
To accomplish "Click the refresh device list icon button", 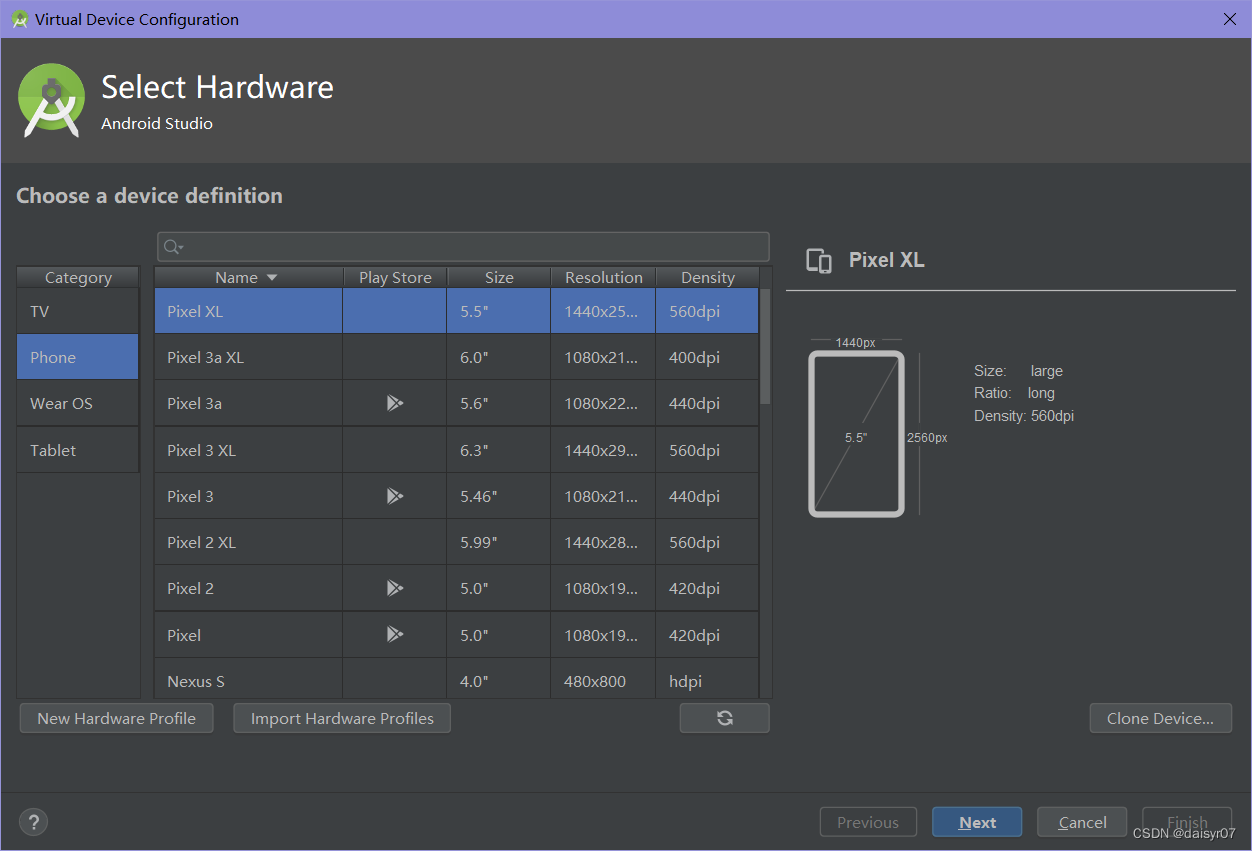I will click(725, 718).
